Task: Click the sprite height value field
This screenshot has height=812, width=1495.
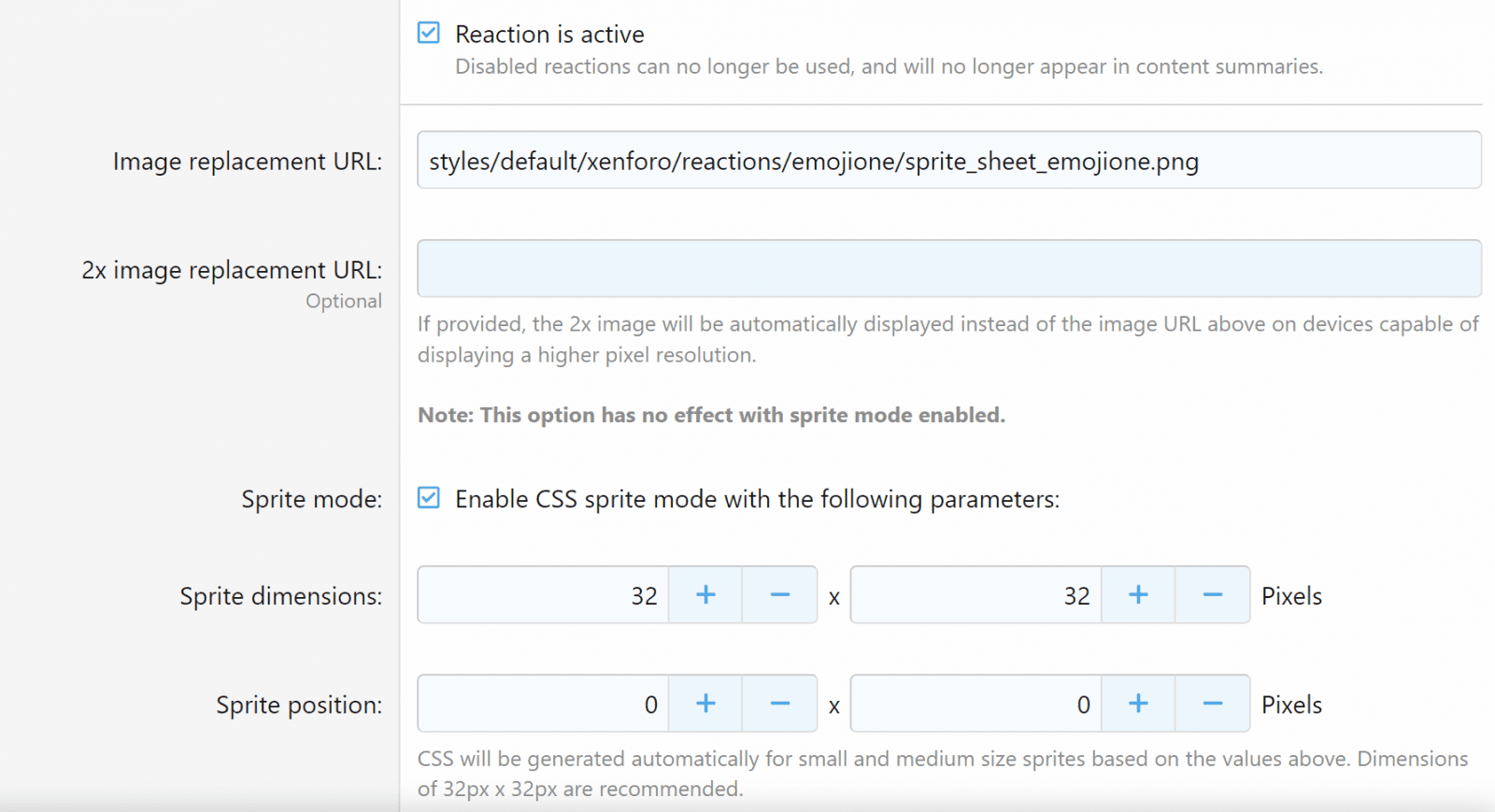Action: 976,595
